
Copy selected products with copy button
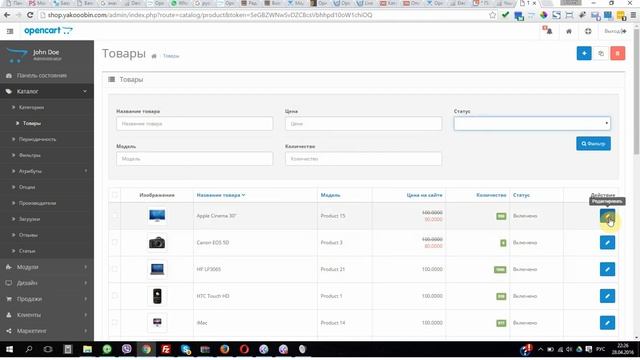(x=601, y=53)
